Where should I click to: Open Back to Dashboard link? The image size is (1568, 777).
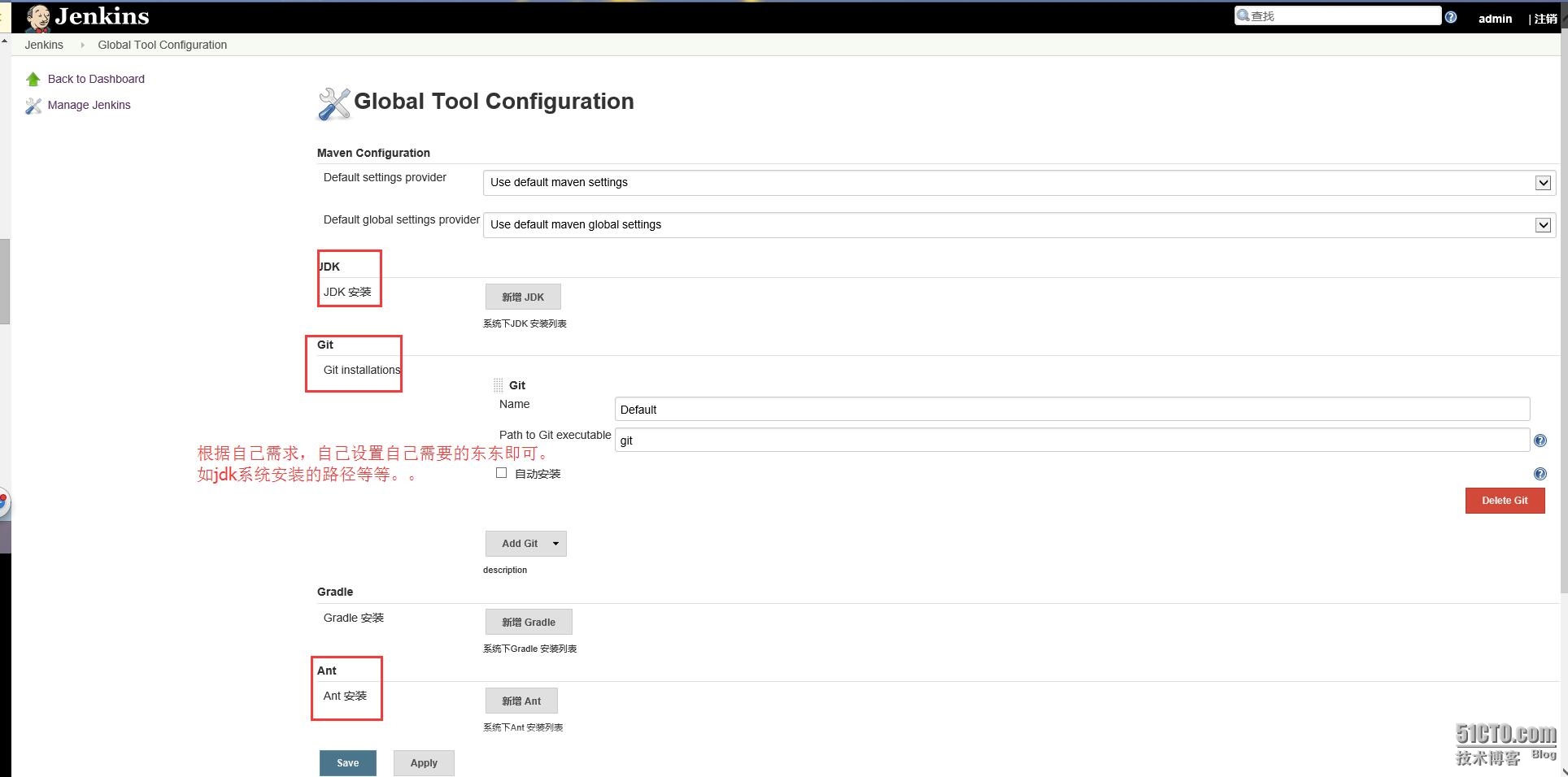tap(96, 79)
